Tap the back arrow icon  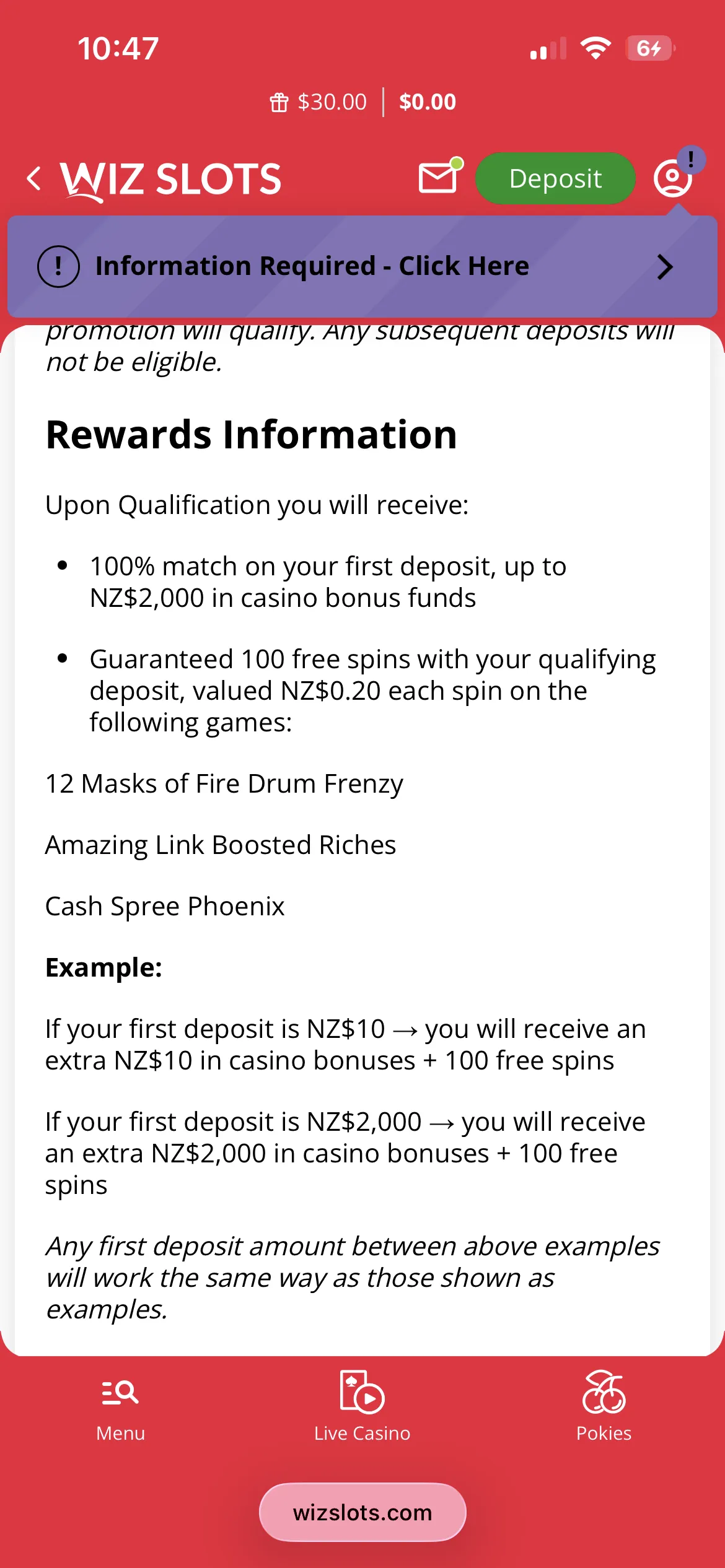(35, 178)
